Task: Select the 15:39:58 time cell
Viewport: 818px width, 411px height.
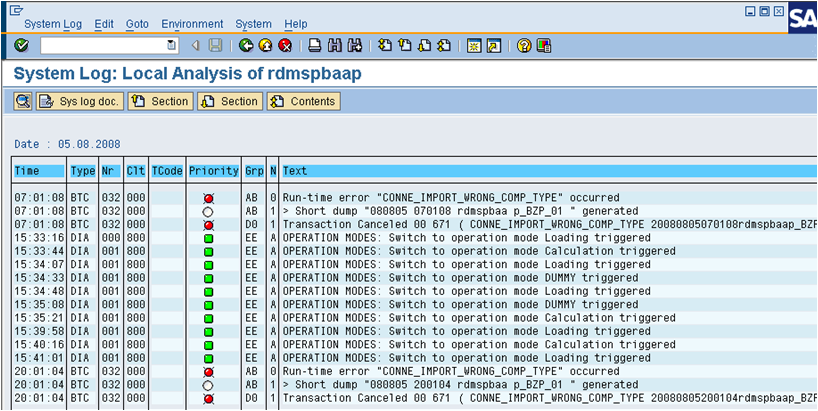Action: click(39, 331)
